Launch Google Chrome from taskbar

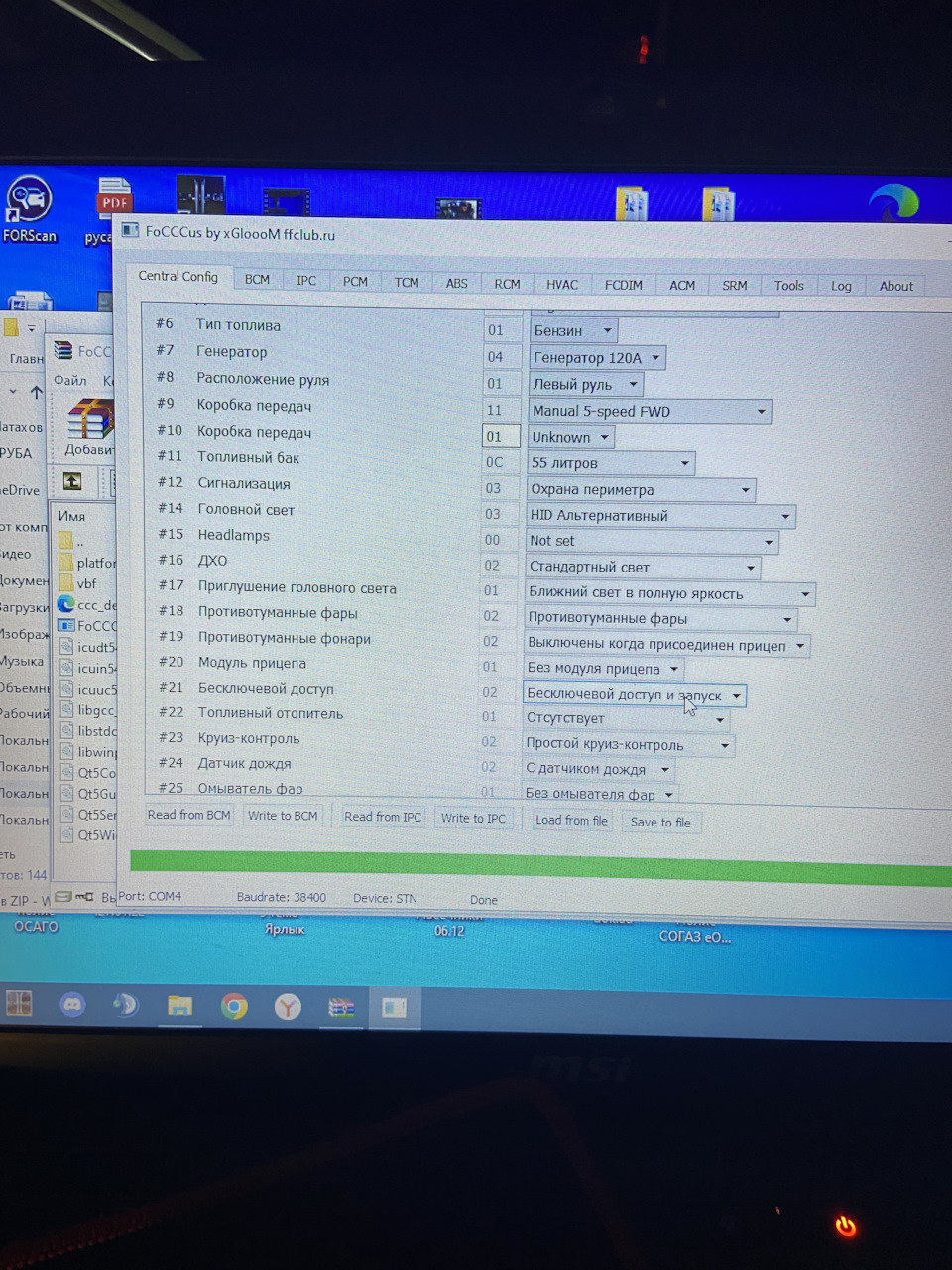pos(234,1007)
